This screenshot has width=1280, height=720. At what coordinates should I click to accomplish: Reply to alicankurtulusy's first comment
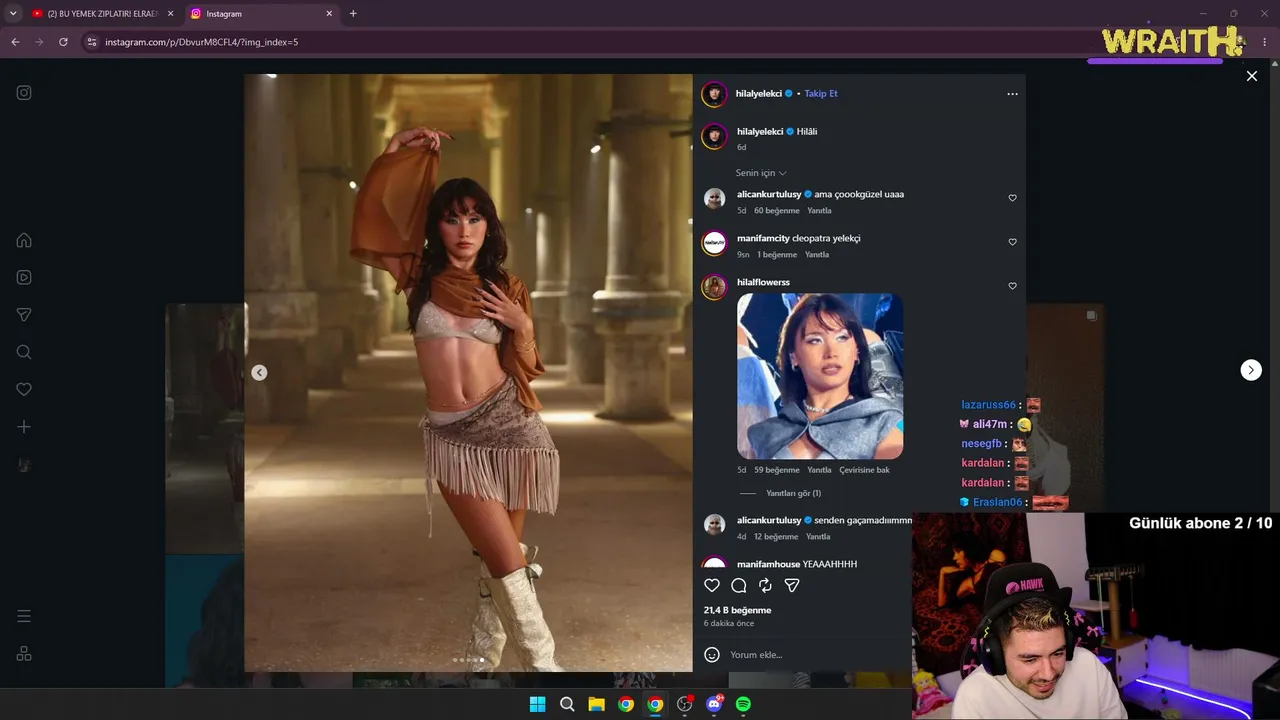tap(819, 211)
